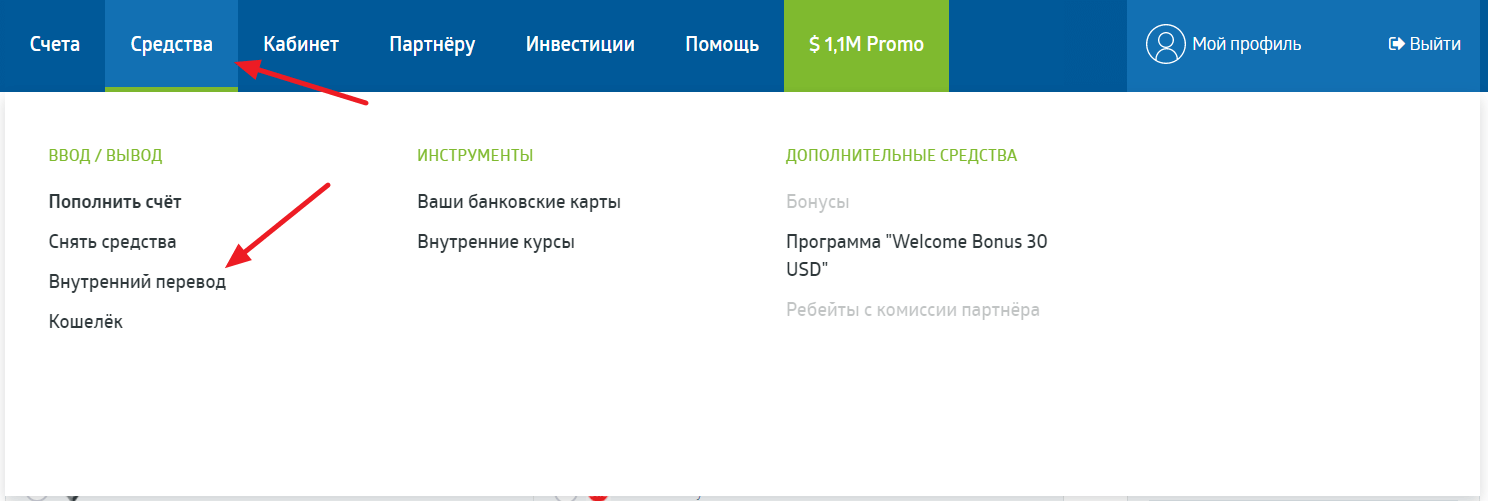1488x501 pixels.
Task: Click the Выйти logout link
Action: 1435,45
